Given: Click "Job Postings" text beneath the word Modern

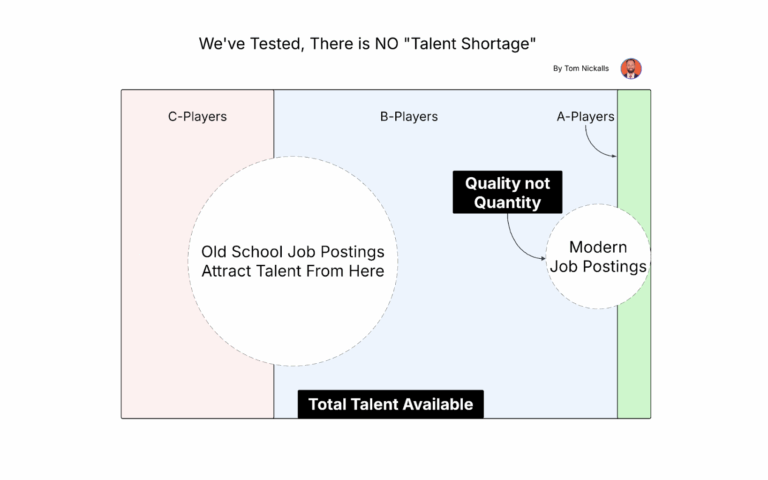Looking at the screenshot, I should coord(598,267).
